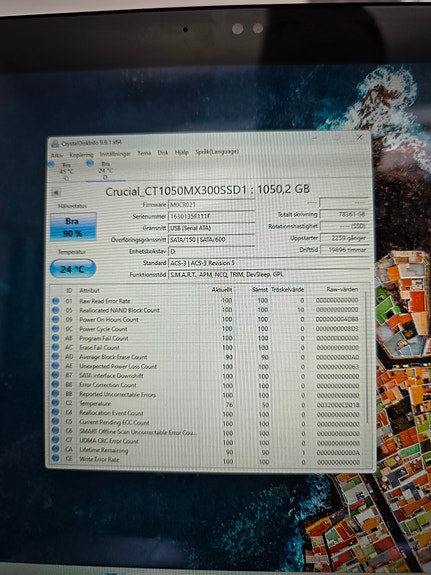Viewport: 431px width, 575px height.
Task: Open the Tema menu
Action: pyautogui.click(x=144, y=153)
